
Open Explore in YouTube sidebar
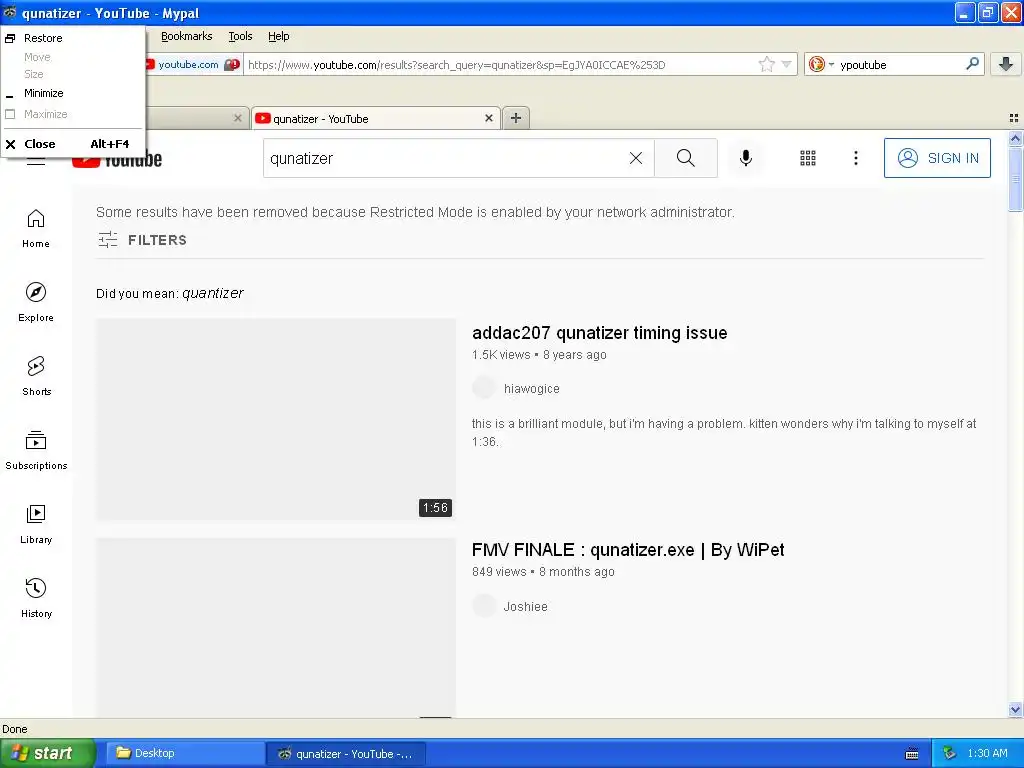pyautogui.click(x=36, y=302)
